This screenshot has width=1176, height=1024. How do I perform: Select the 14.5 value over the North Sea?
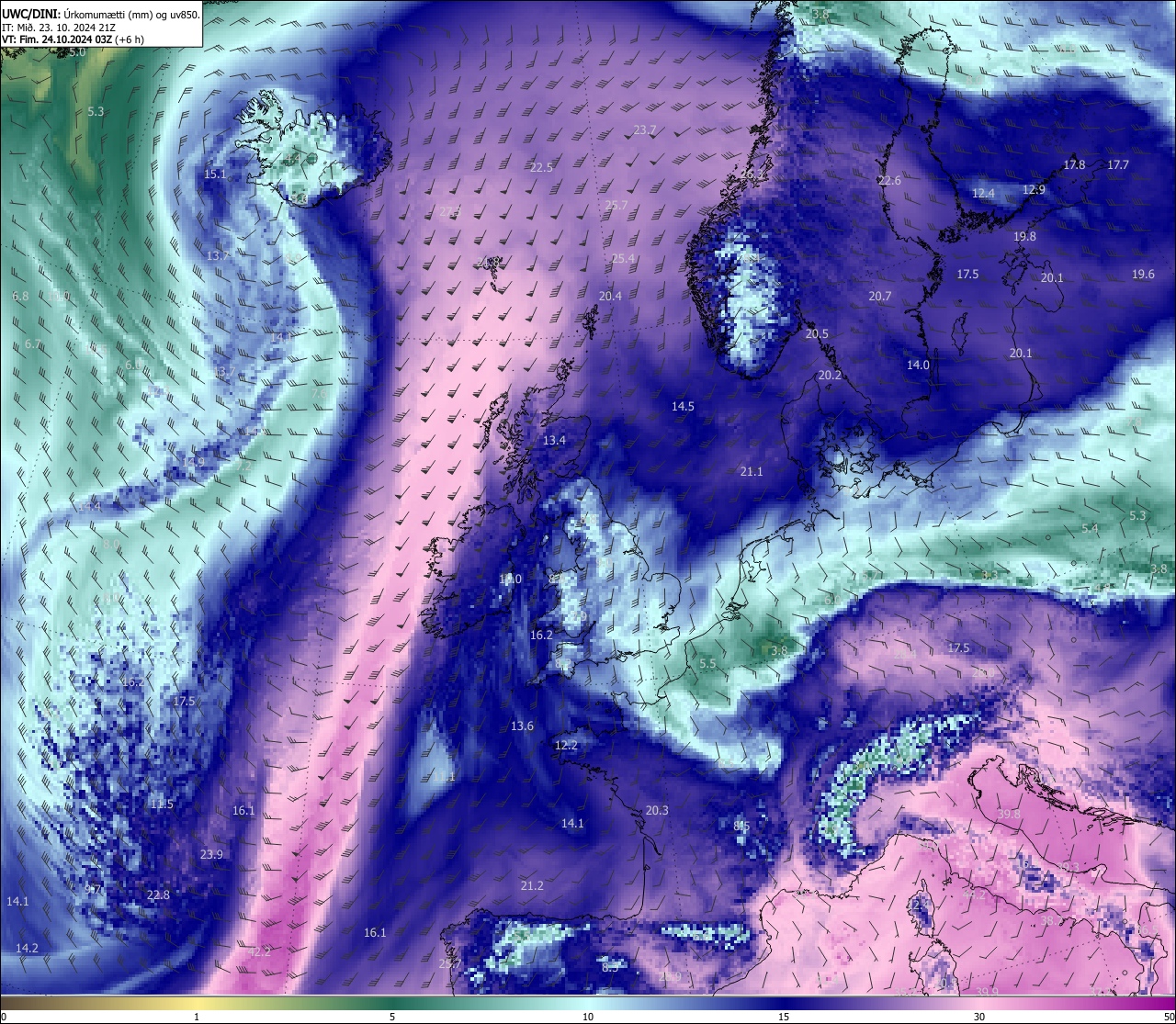click(x=683, y=406)
